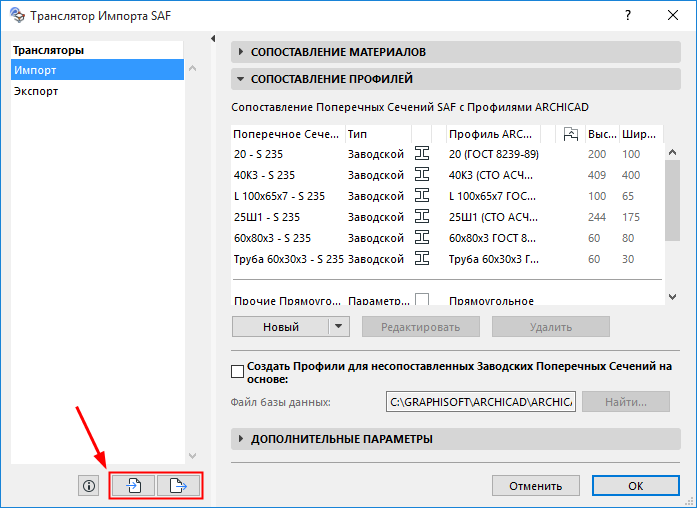This screenshot has width=697, height=508.
Task: Click table scroll down arrow
Action: (x=673, y=296)
